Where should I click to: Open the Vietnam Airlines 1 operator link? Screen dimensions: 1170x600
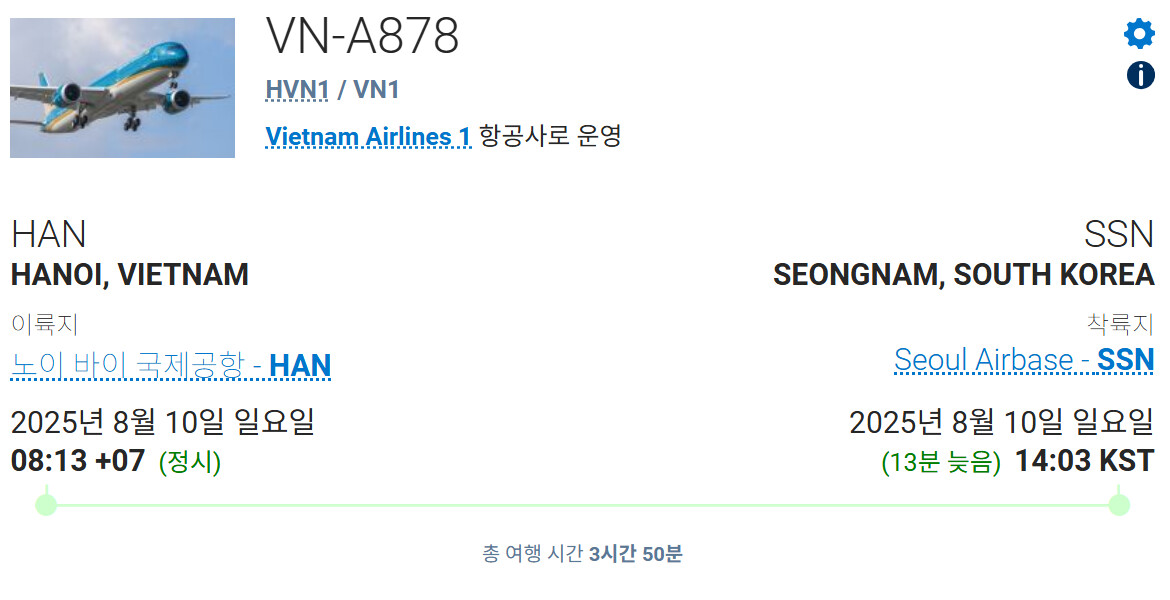click(367, 136)
